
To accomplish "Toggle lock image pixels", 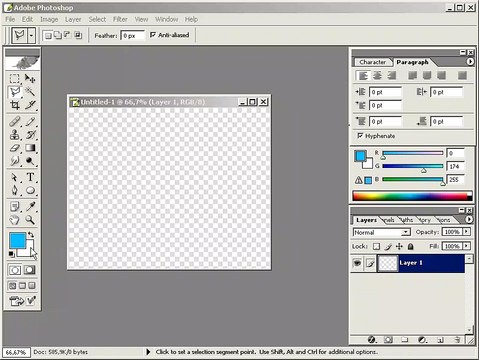I will pos(388,247).
